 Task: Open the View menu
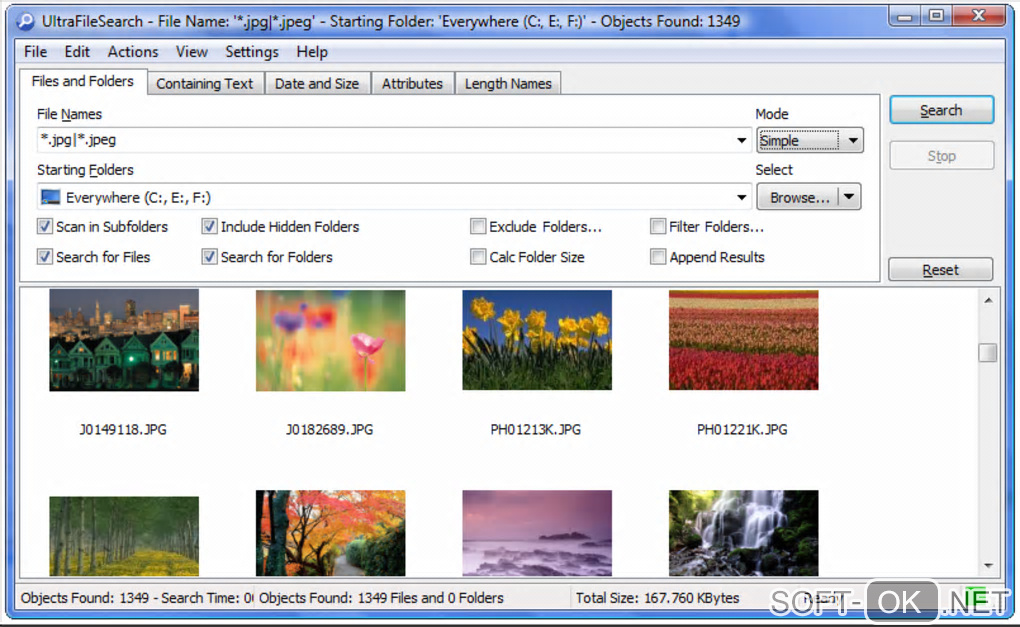[191, 52]
